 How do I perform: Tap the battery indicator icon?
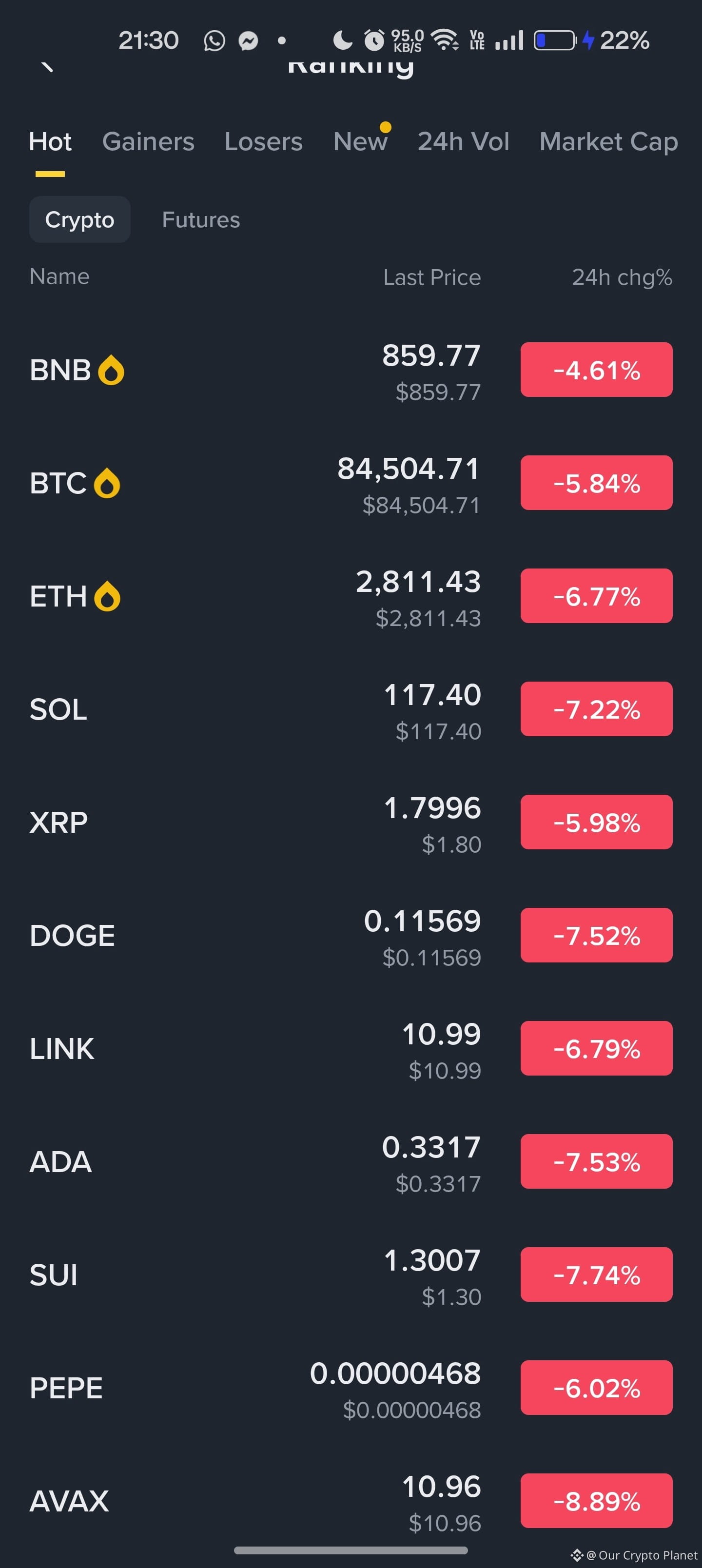tap(555, 41)
